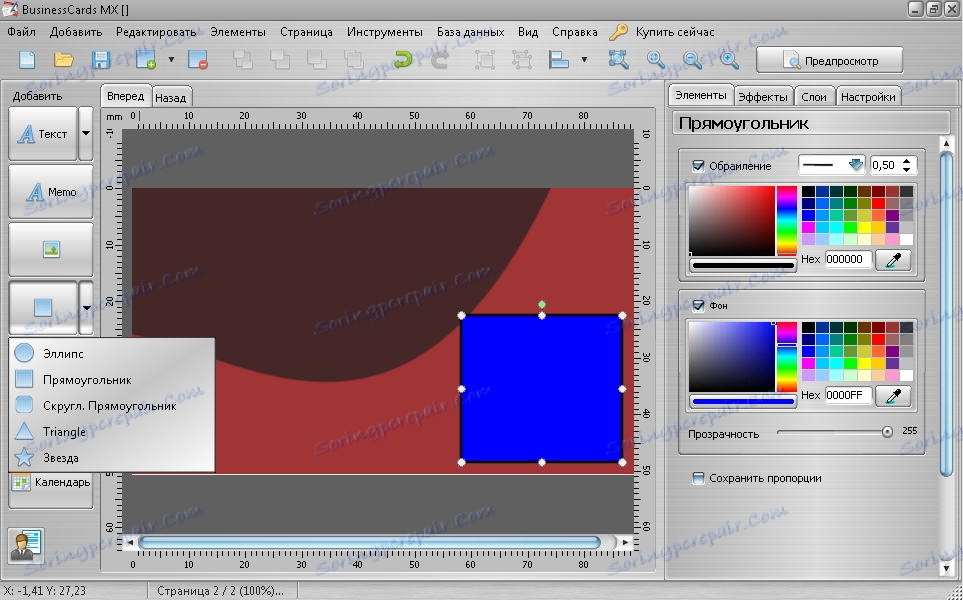This screenshot has width=963, height=600.
Task: Save the project with the floppy disk icon
Action: click(101, 60)
